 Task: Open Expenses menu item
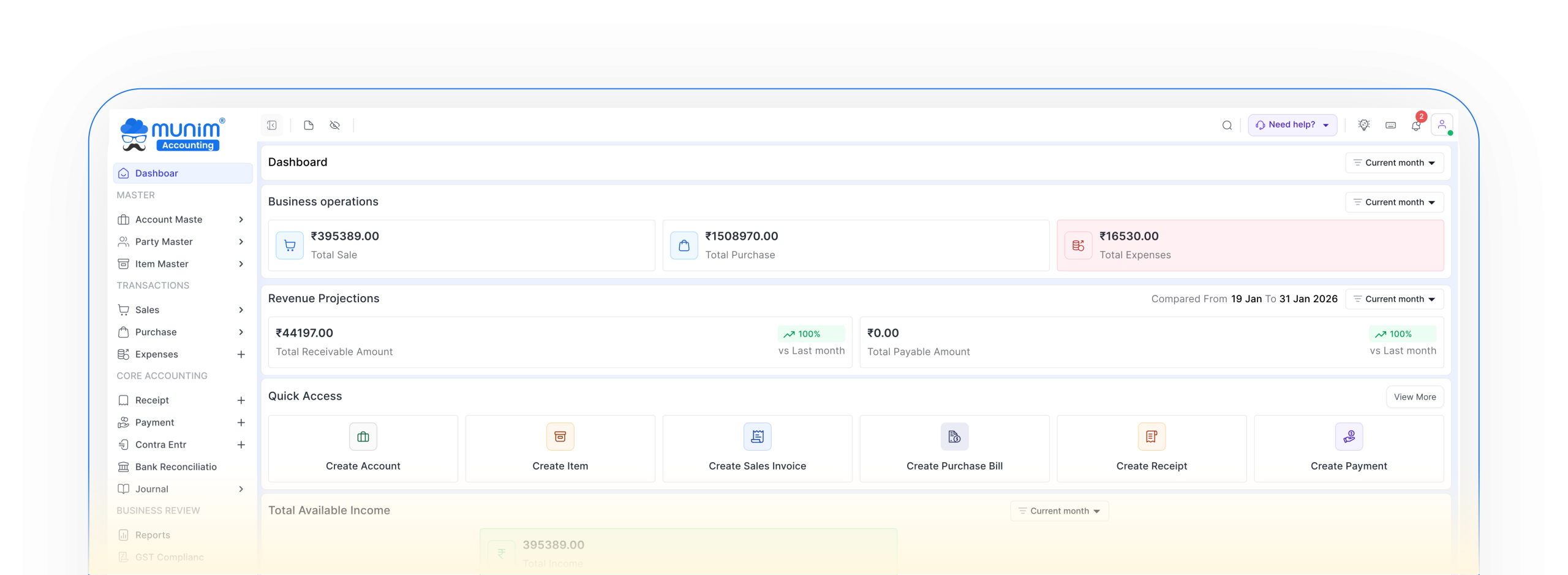[183, 354]
